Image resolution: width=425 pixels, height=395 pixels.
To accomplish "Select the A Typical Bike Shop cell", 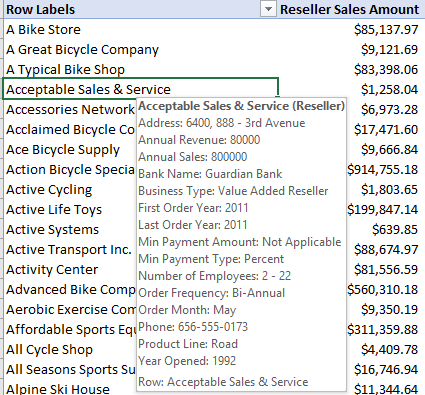I will pos(140,69).
